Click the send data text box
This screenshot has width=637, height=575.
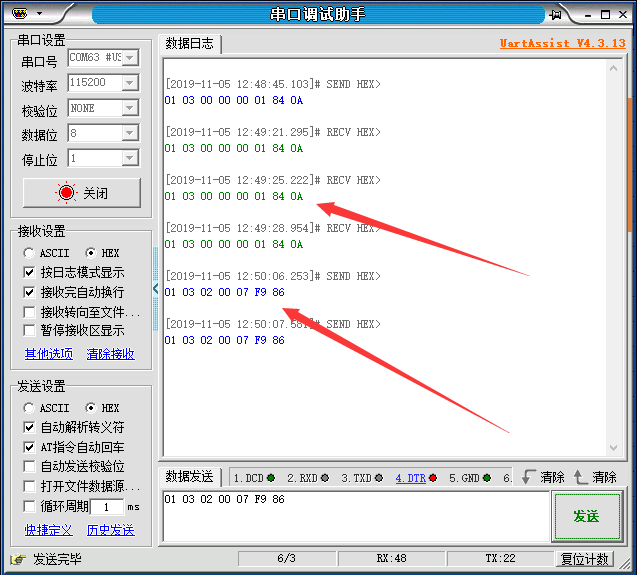[356, 516]
